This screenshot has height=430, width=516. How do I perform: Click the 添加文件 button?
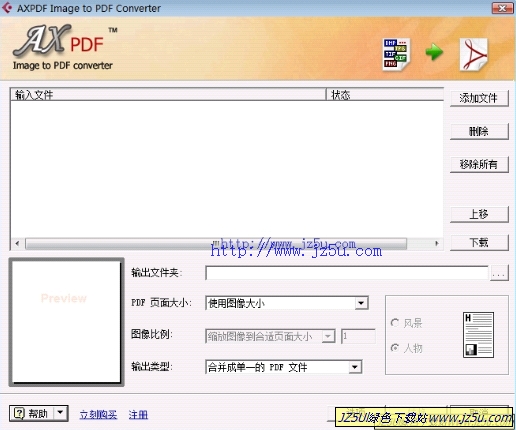click(479, 98)
